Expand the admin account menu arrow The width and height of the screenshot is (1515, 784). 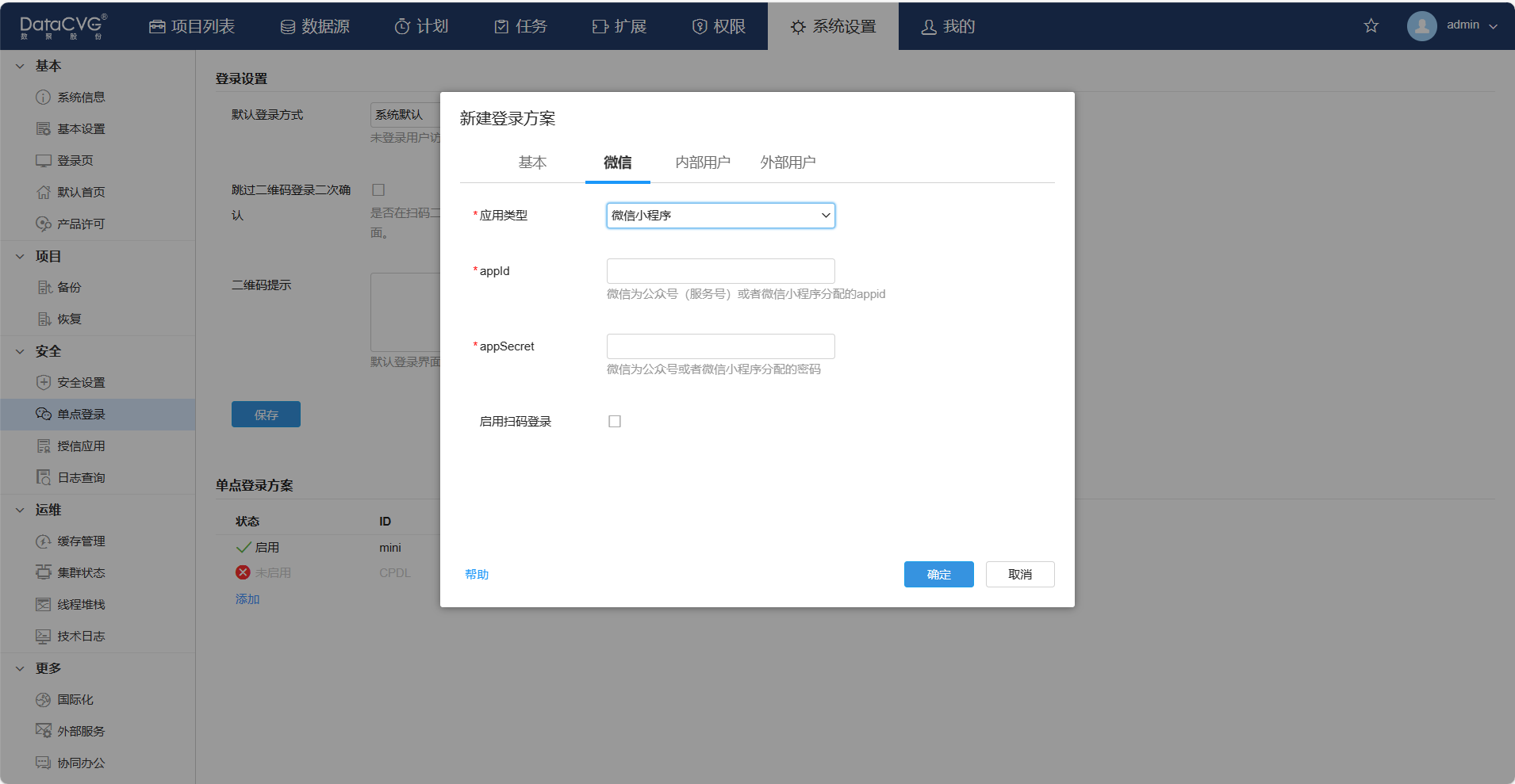(1494, 26)
